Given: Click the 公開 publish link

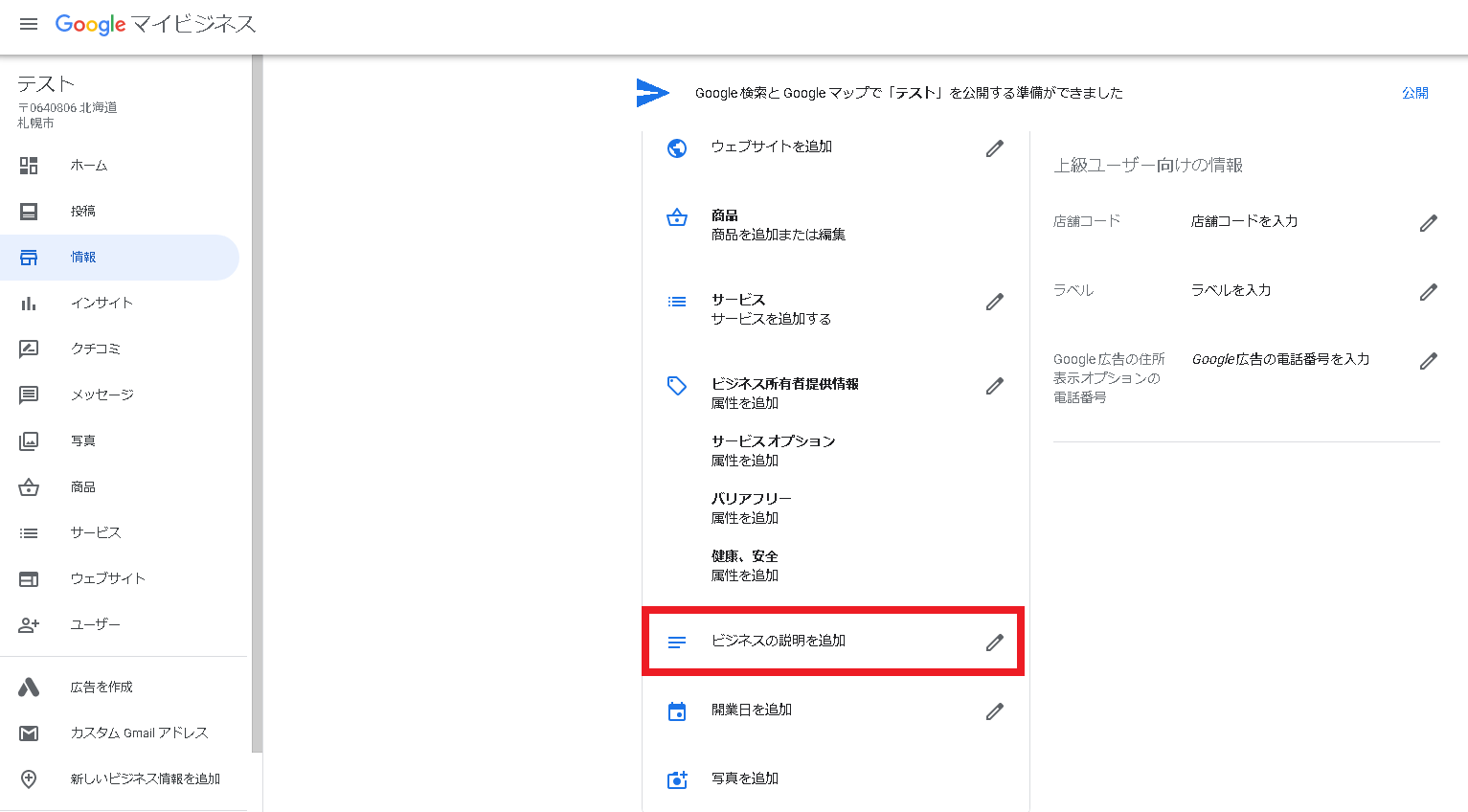Looking at the screenshot, I should (x=1415, y=93).
